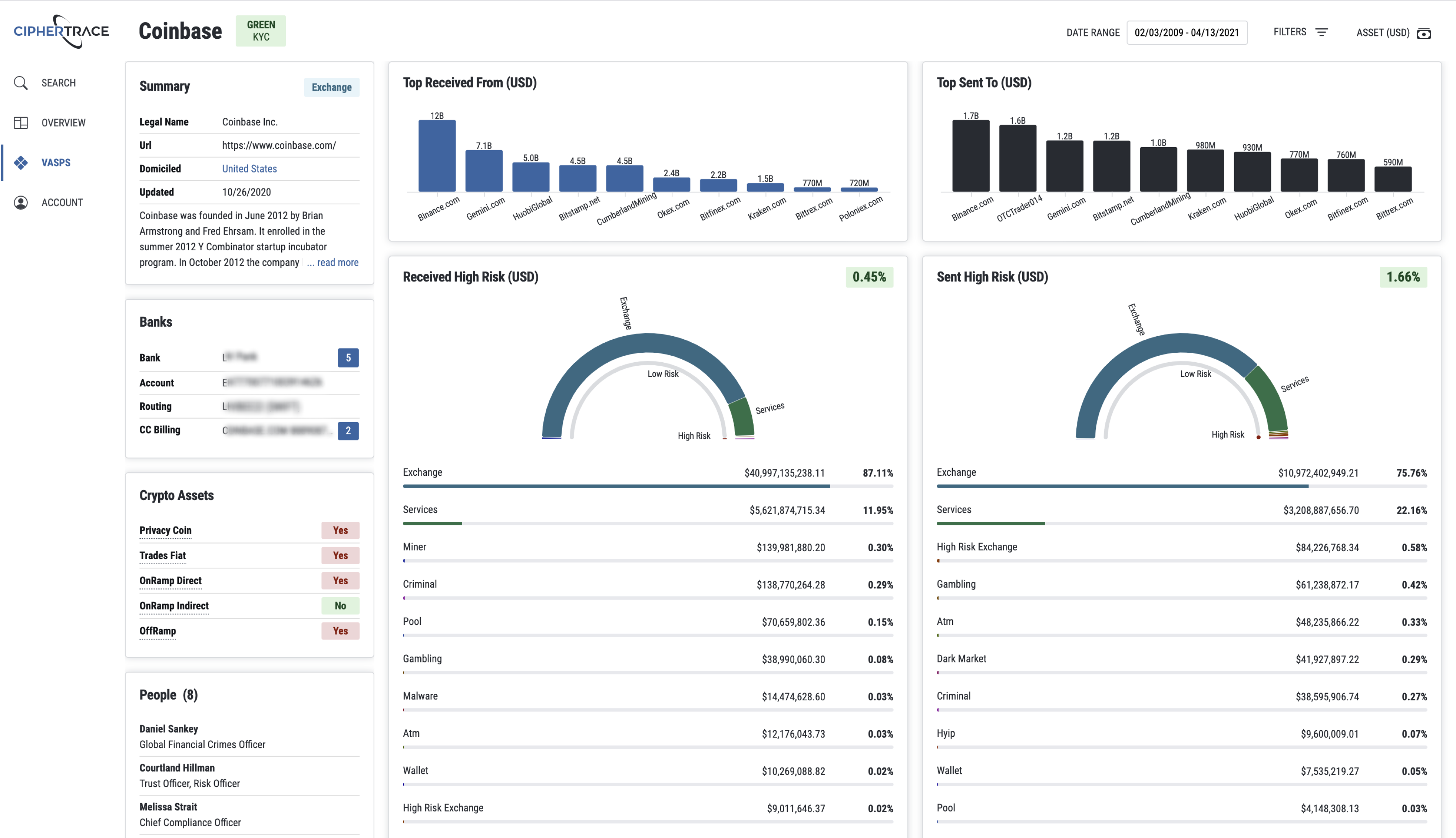The width and height of the screenshot is (1456, 838).
Task: Click Binance.com bar in Top Received From
Action: 437,156
